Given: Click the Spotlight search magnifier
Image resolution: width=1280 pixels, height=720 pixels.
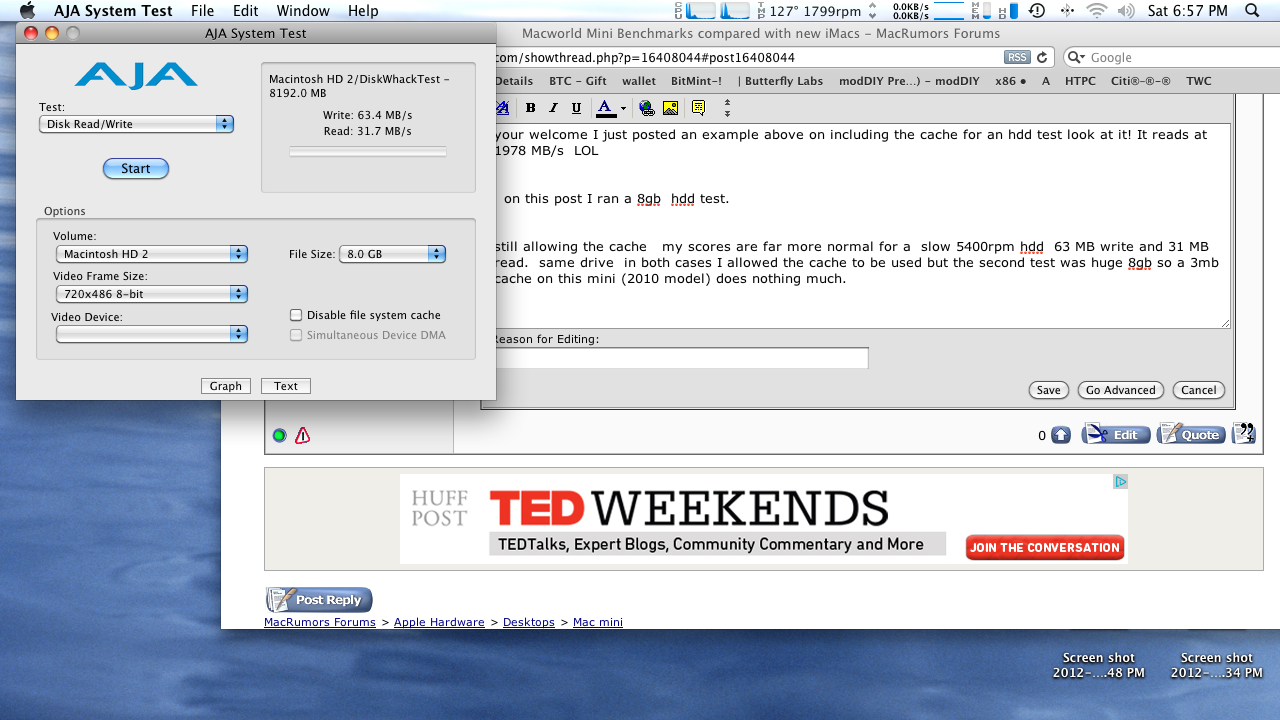Looking at the screenshot, I should tap(1252, 11).
